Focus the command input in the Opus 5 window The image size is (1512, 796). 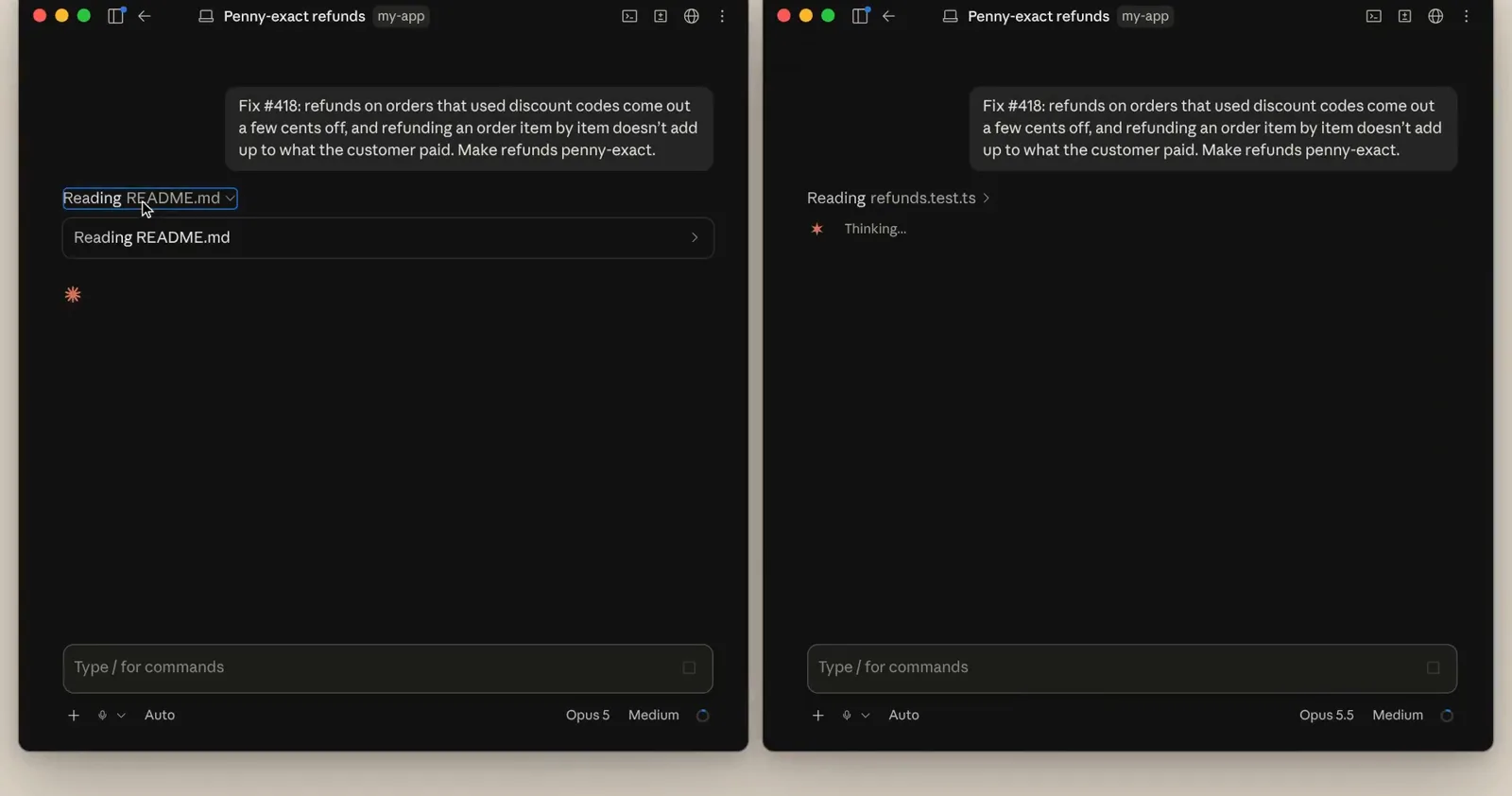(387, 668)
